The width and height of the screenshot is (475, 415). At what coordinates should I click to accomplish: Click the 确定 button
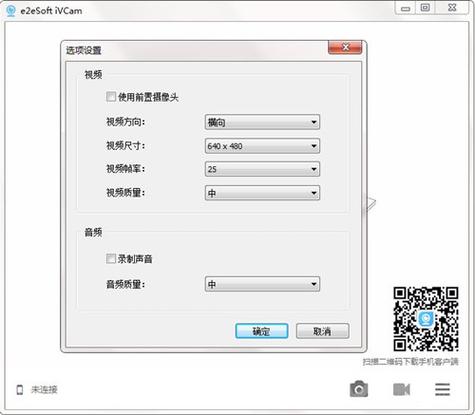click(x=262, y=331)
